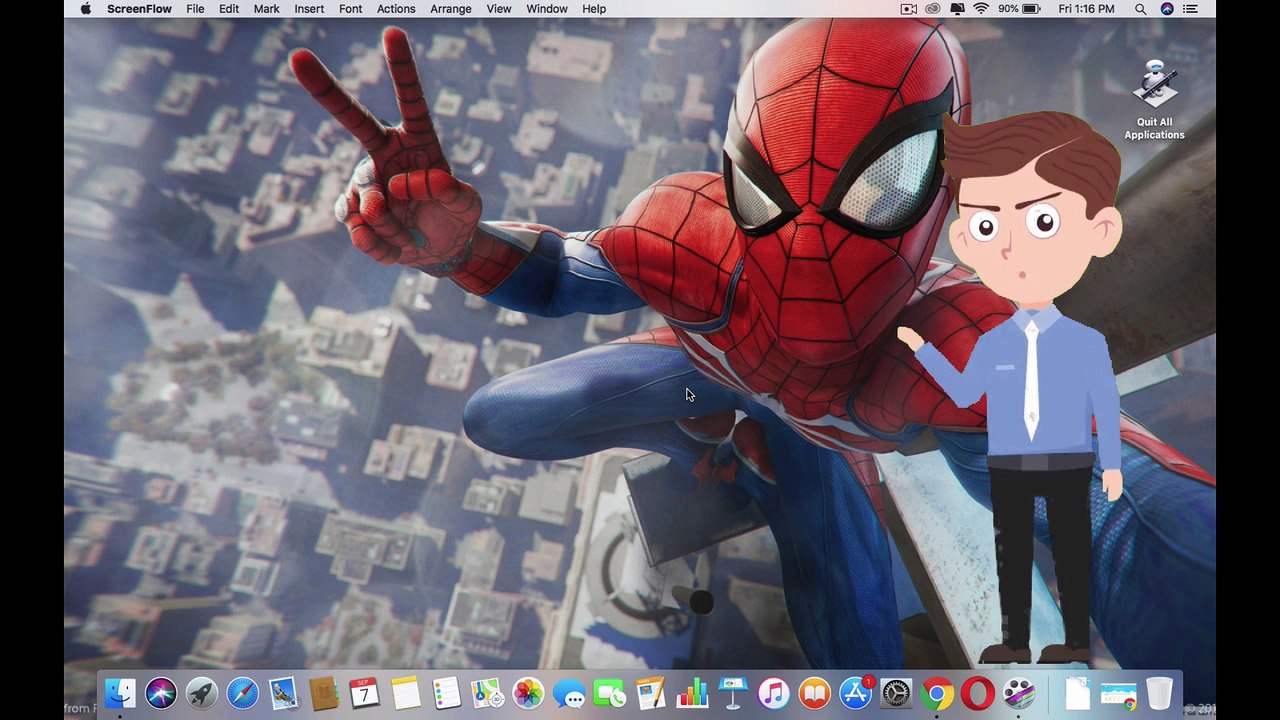This screenshot has width=1280, height=720.
Task: Open ScreenFlow clapperboard icon in Dock
Action: pos(1018,693)
